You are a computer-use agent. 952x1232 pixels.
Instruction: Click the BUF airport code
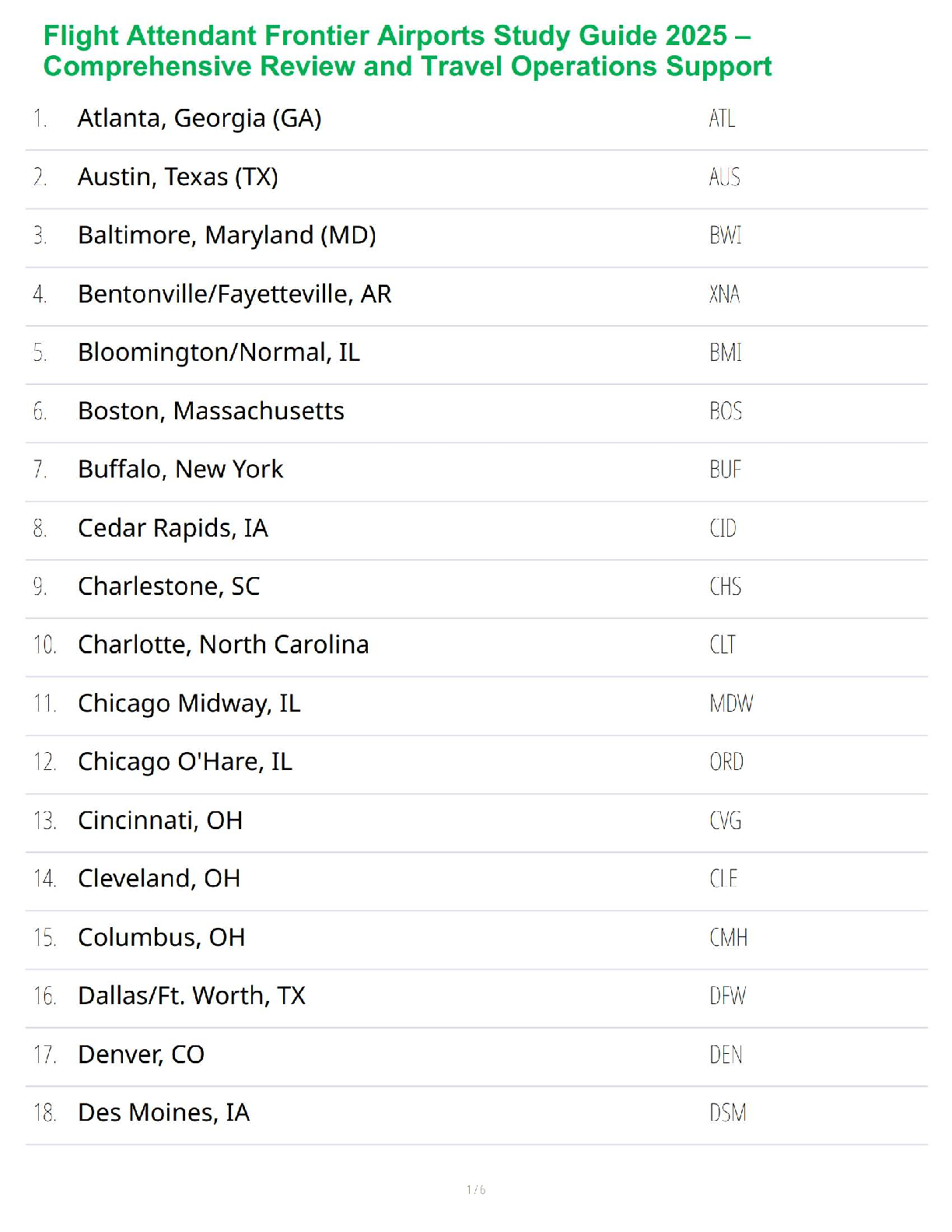point(725,470)
